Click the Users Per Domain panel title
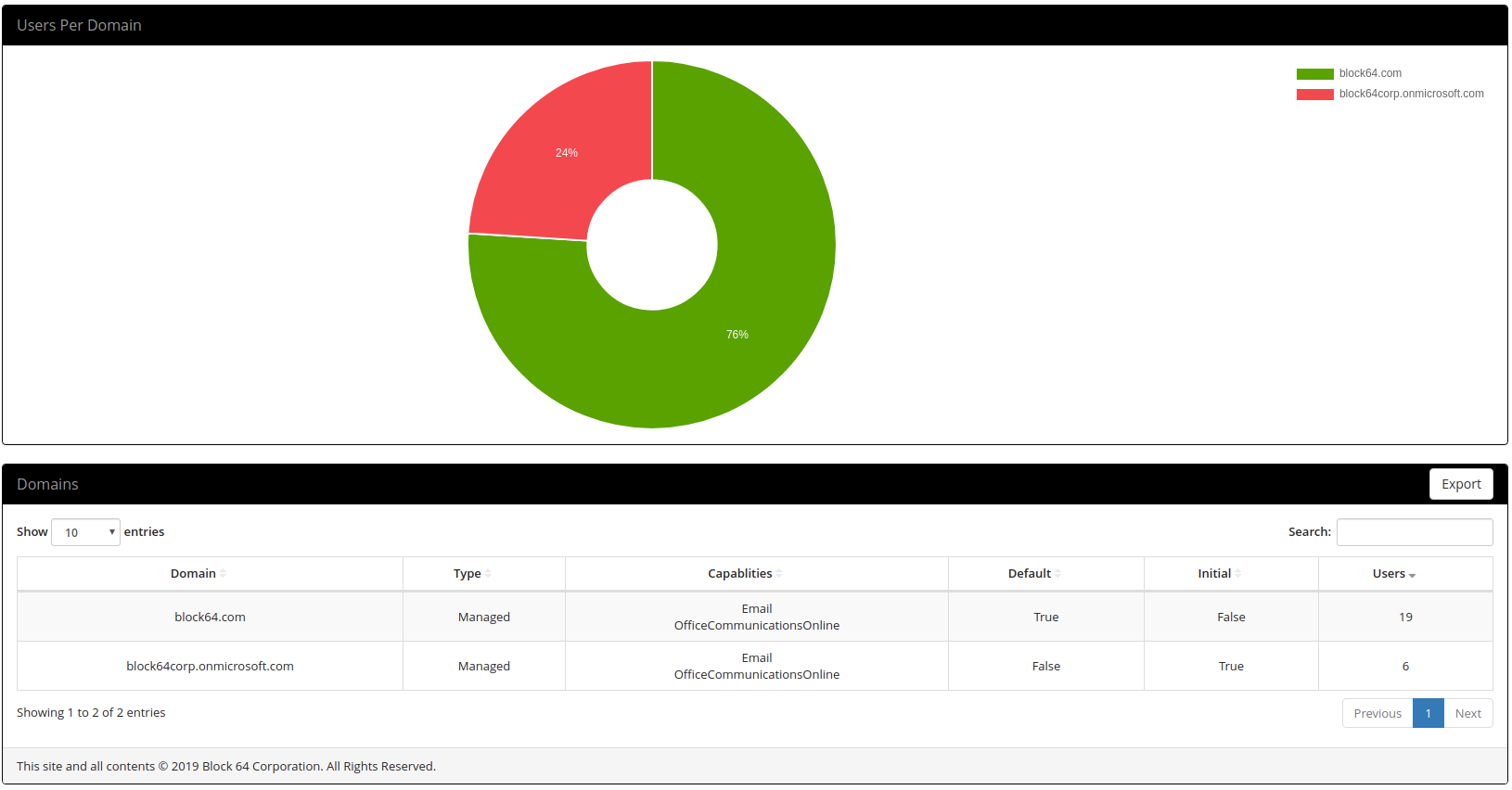The height and width of the screenshot is (790, 1512). point(79,25)
